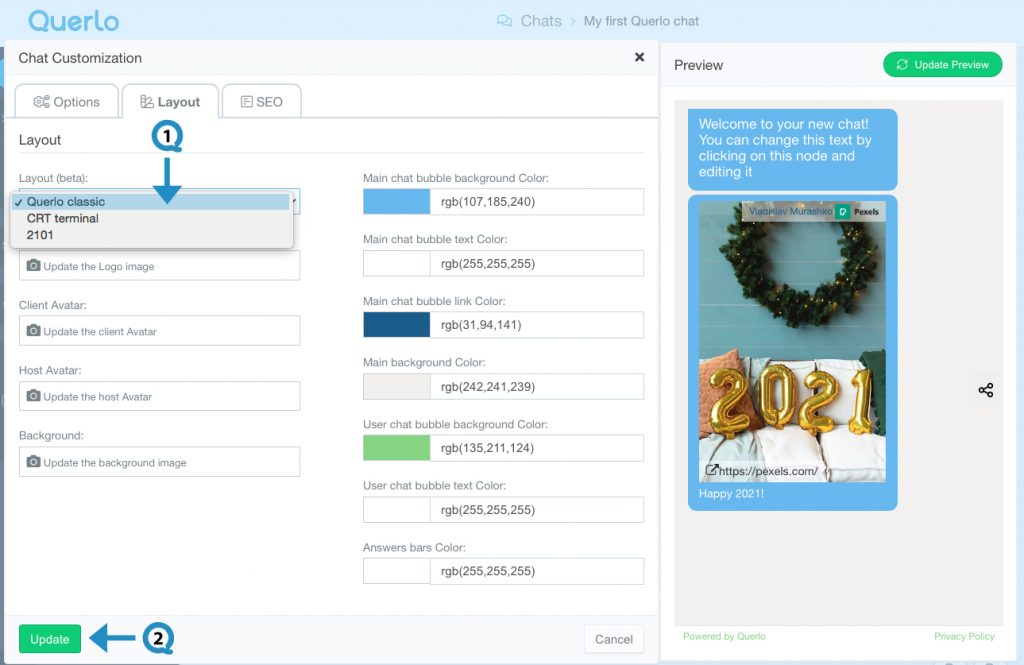Open the Privacy Policy link
Viewport: 1024px width, 665px height.
[964, 636]
